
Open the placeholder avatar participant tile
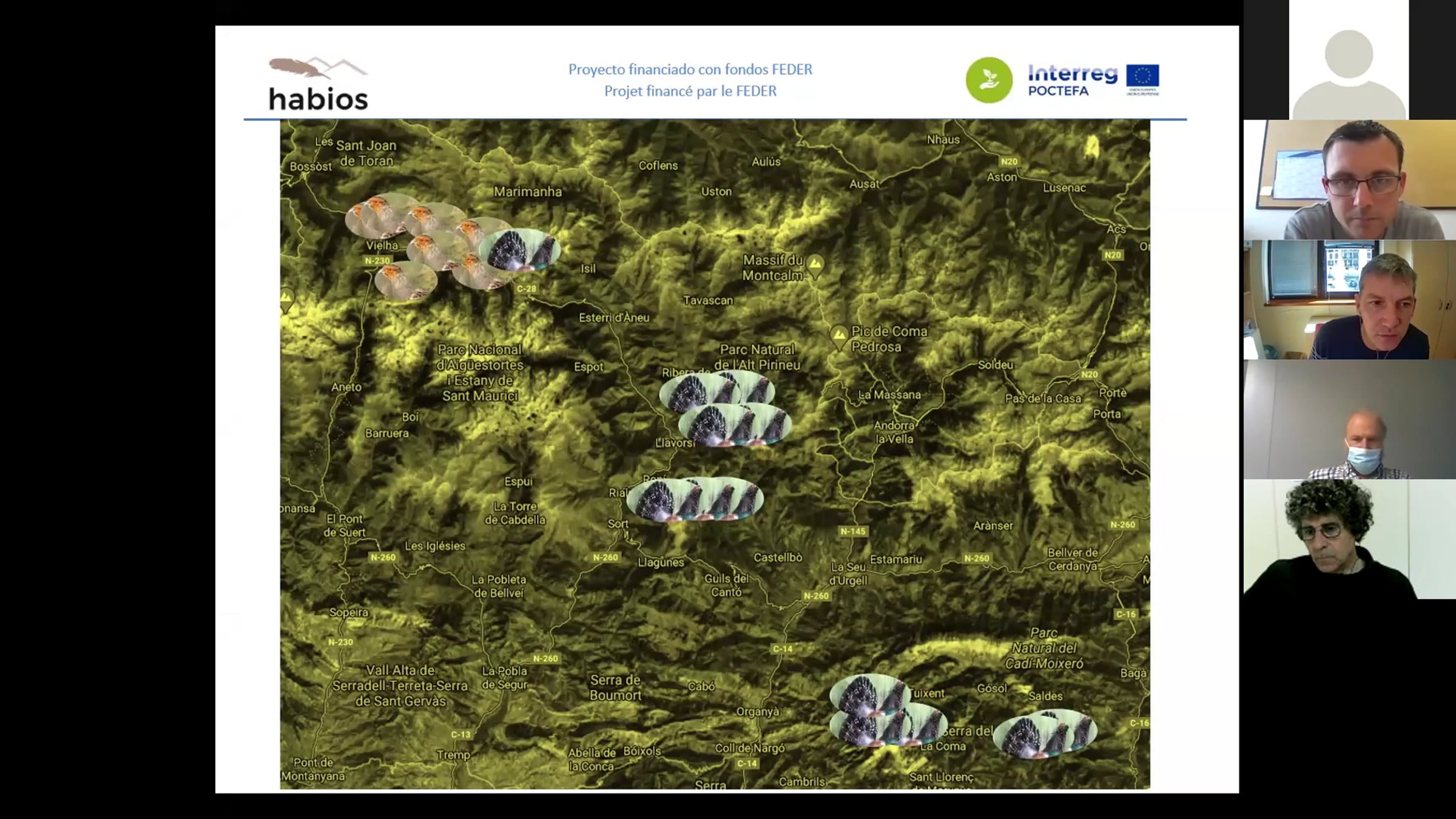[x=1349, y=59]
